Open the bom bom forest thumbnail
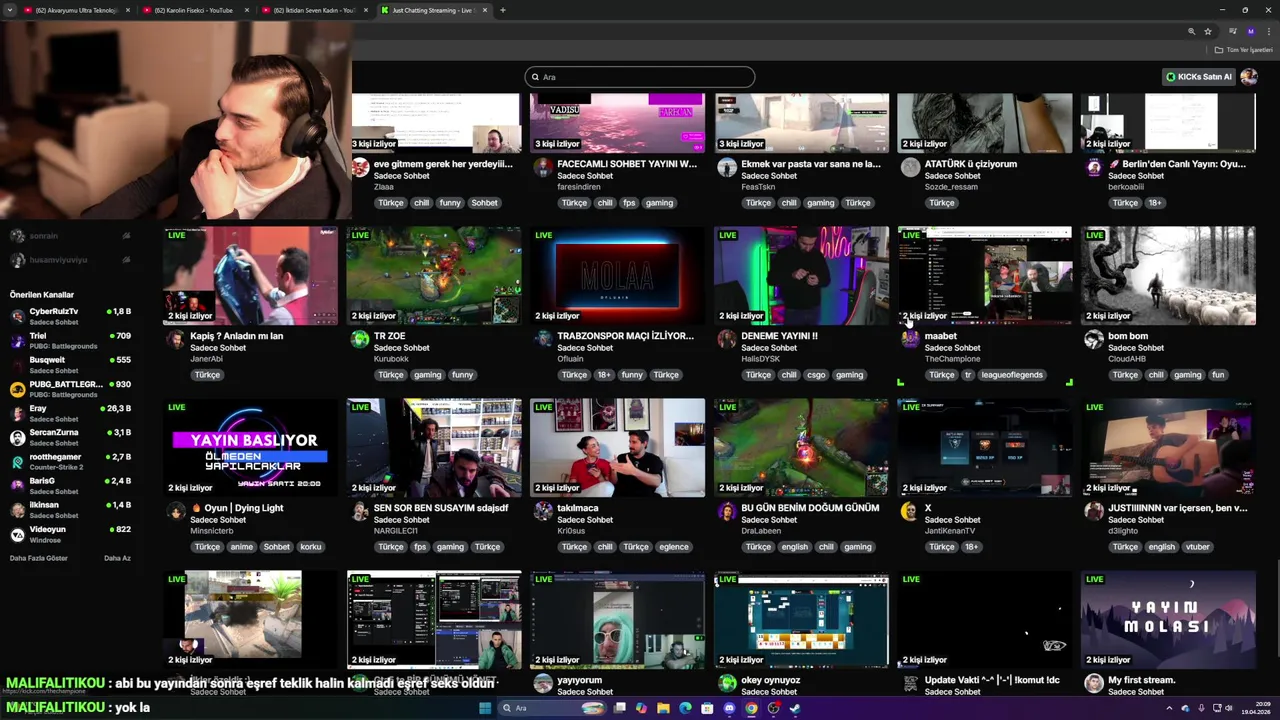Viewport: 1280px width, 720px height. point(1168,276)
